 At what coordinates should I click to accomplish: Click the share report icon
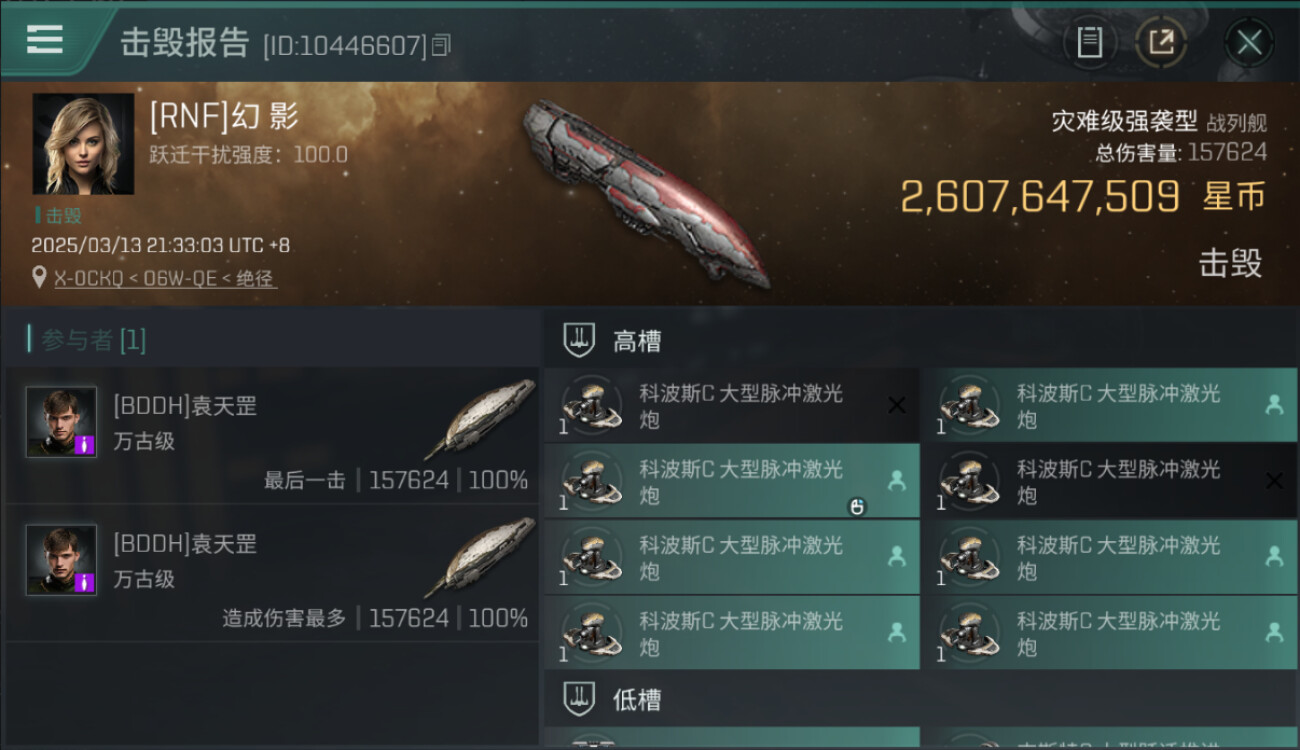[1161, 42]
